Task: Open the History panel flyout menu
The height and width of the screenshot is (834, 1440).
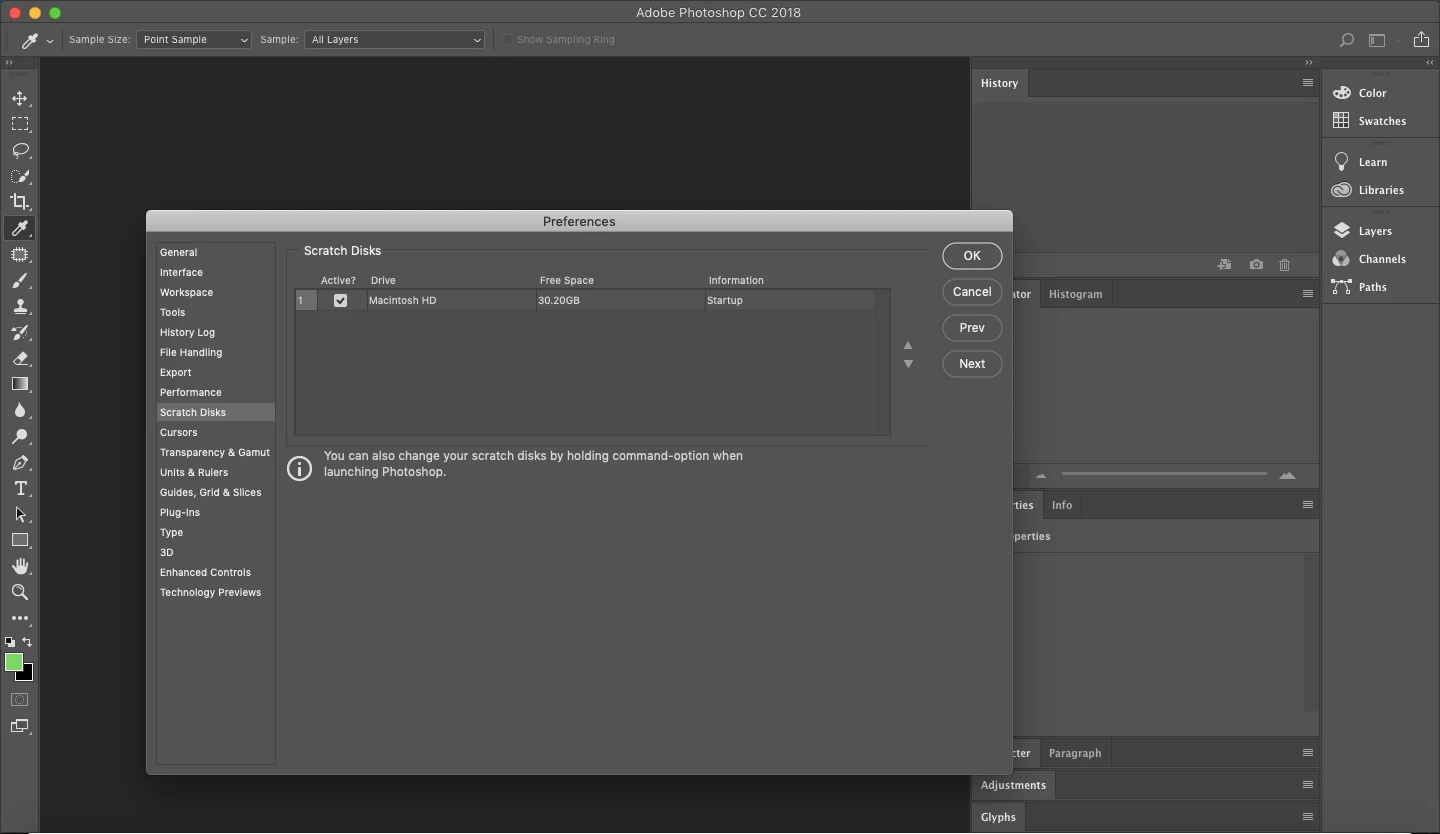Action: click(x=1307, y=83)
